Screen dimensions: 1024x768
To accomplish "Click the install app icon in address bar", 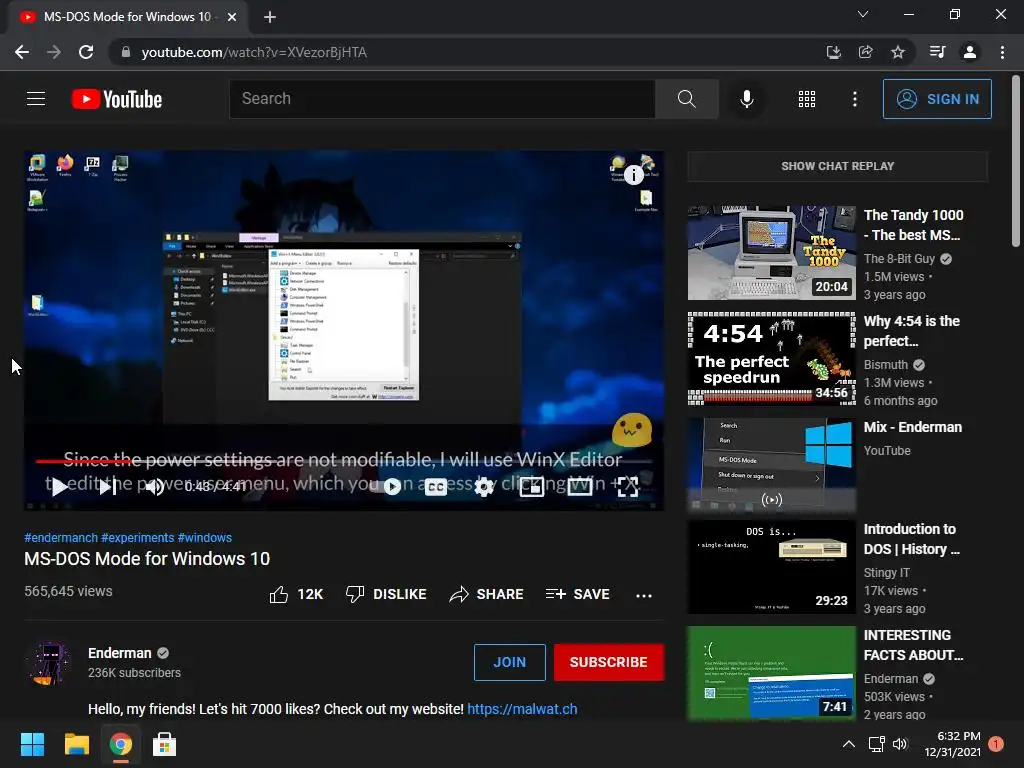I will tap(833, 52).
